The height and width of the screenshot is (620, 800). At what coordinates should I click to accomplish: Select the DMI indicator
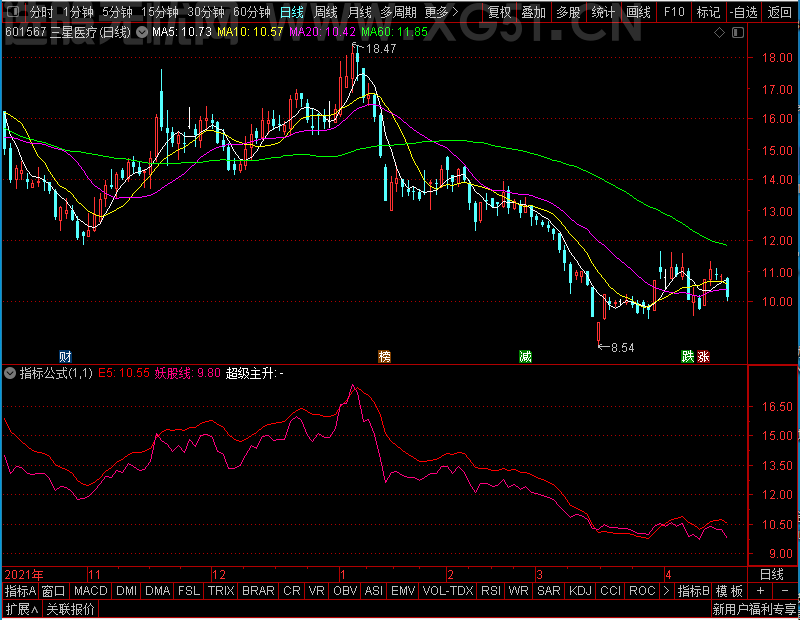(126, 591)
